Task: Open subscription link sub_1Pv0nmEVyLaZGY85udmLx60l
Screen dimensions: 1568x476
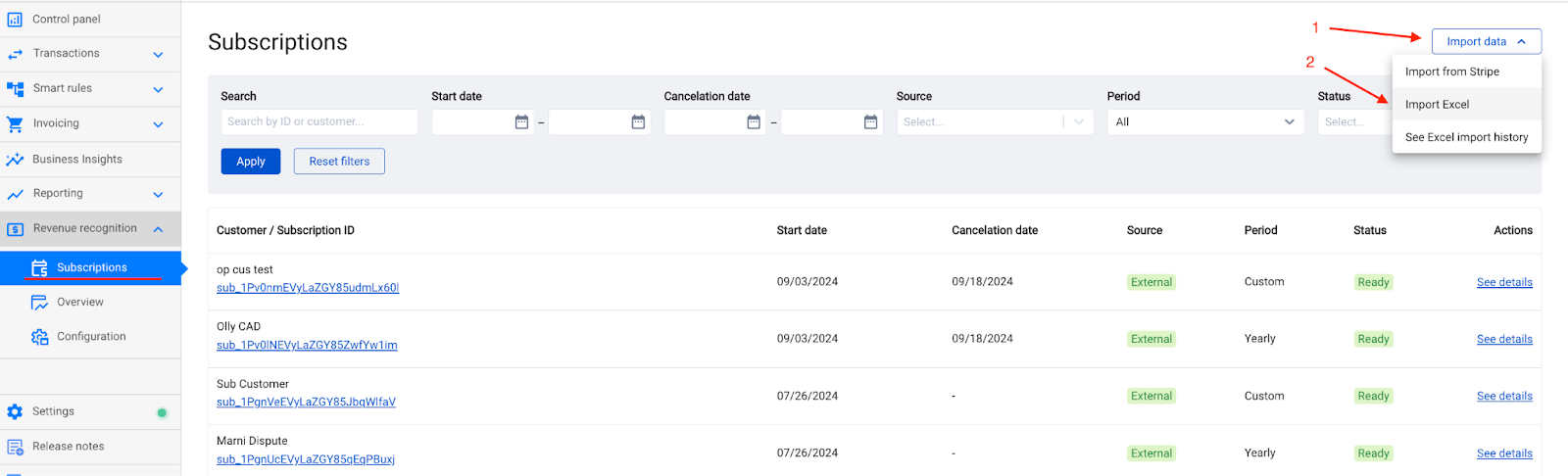Action: (308, 288)
